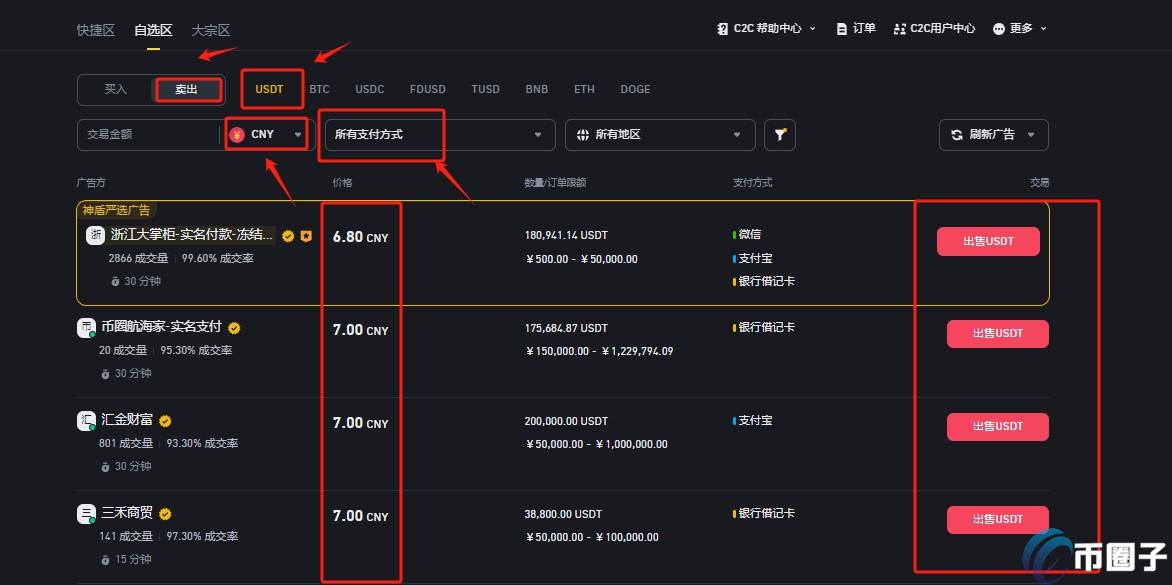Click the orange shield badge next to the verified checkmark
Image resolution: width=1172 pixels, height=585 pixels.
tap(306, 237)
